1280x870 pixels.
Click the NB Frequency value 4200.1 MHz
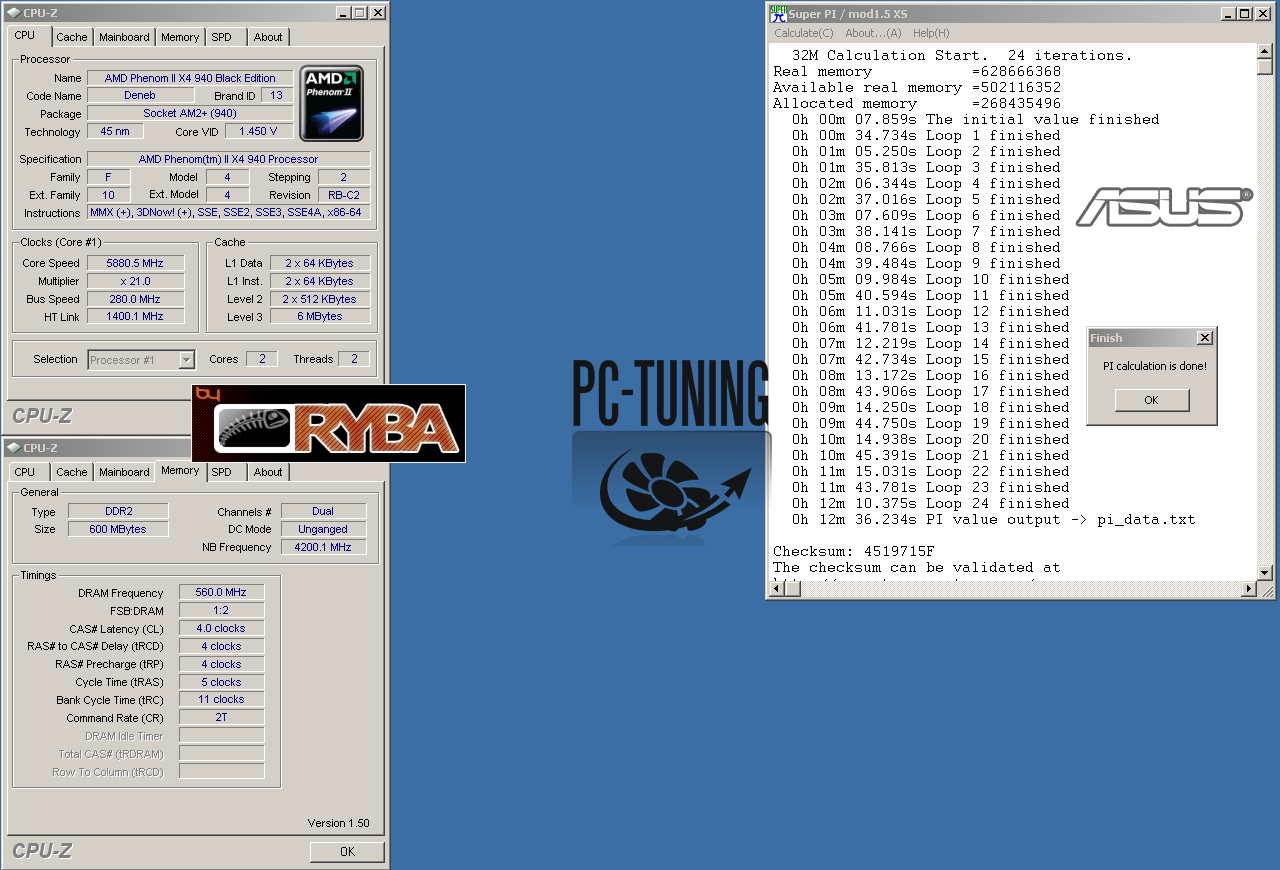point(323,547)
